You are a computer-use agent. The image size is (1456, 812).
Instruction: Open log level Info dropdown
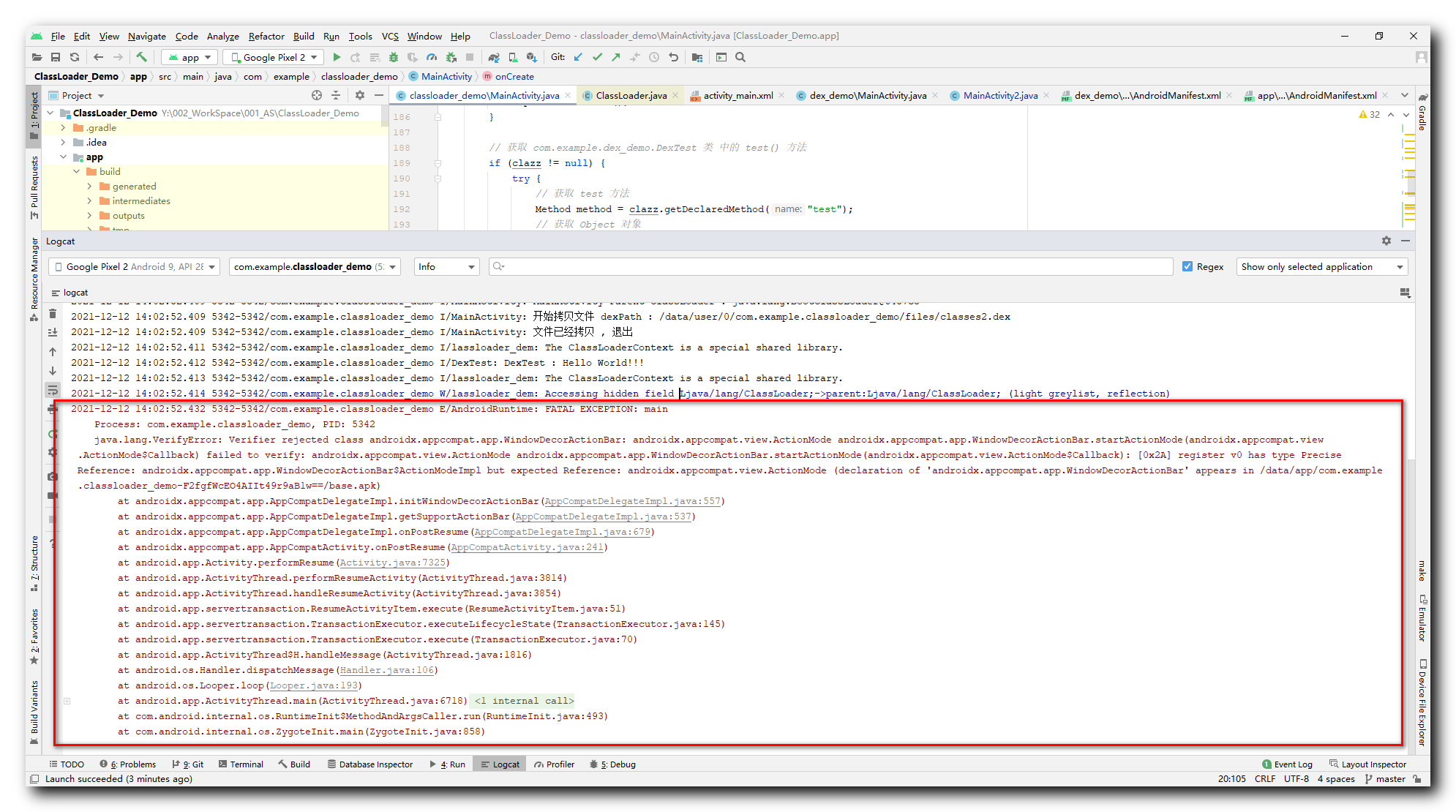446,267
